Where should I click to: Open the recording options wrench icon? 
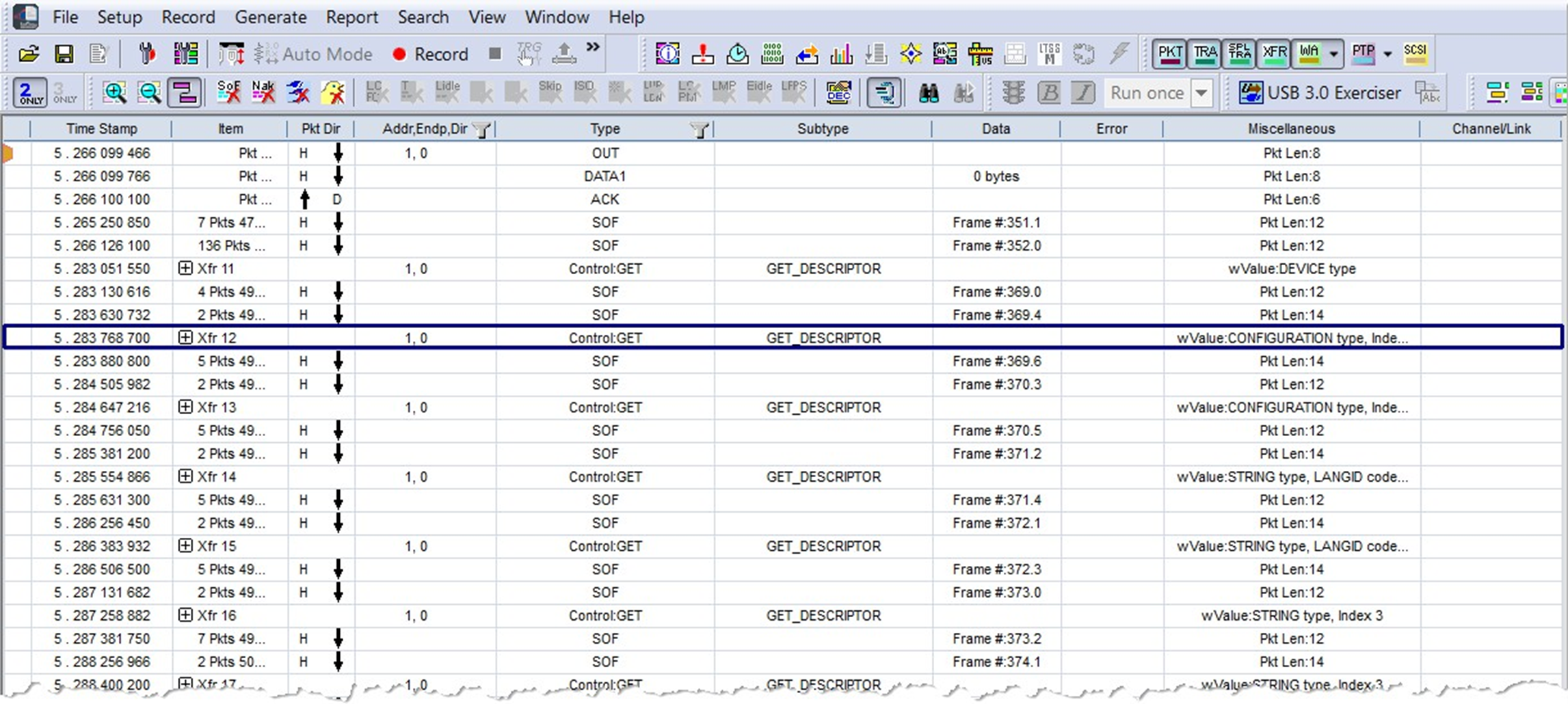coord(148,54)
